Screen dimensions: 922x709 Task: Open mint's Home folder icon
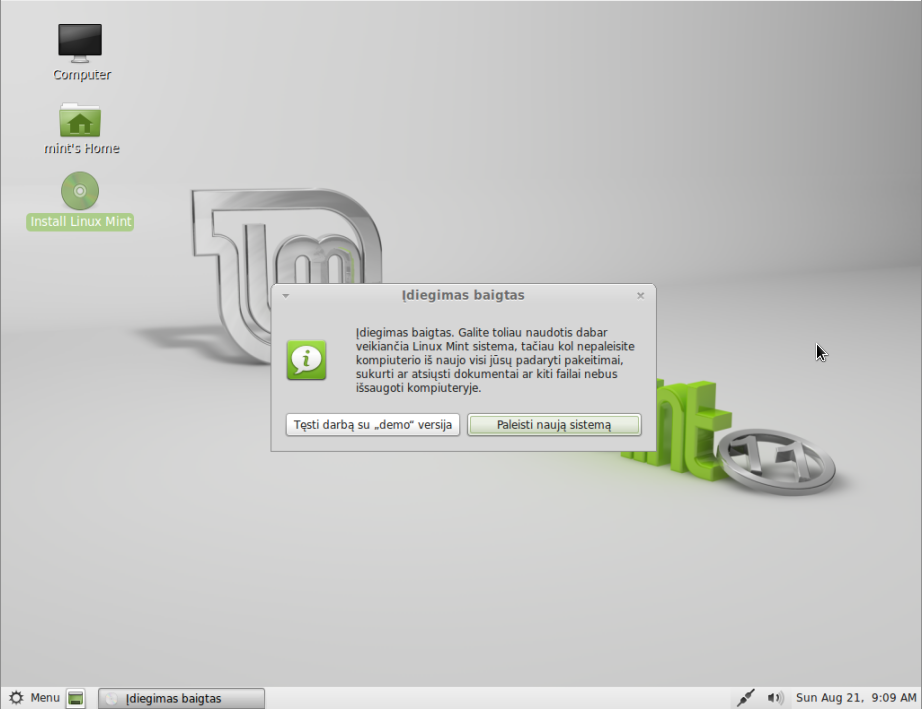80,120
